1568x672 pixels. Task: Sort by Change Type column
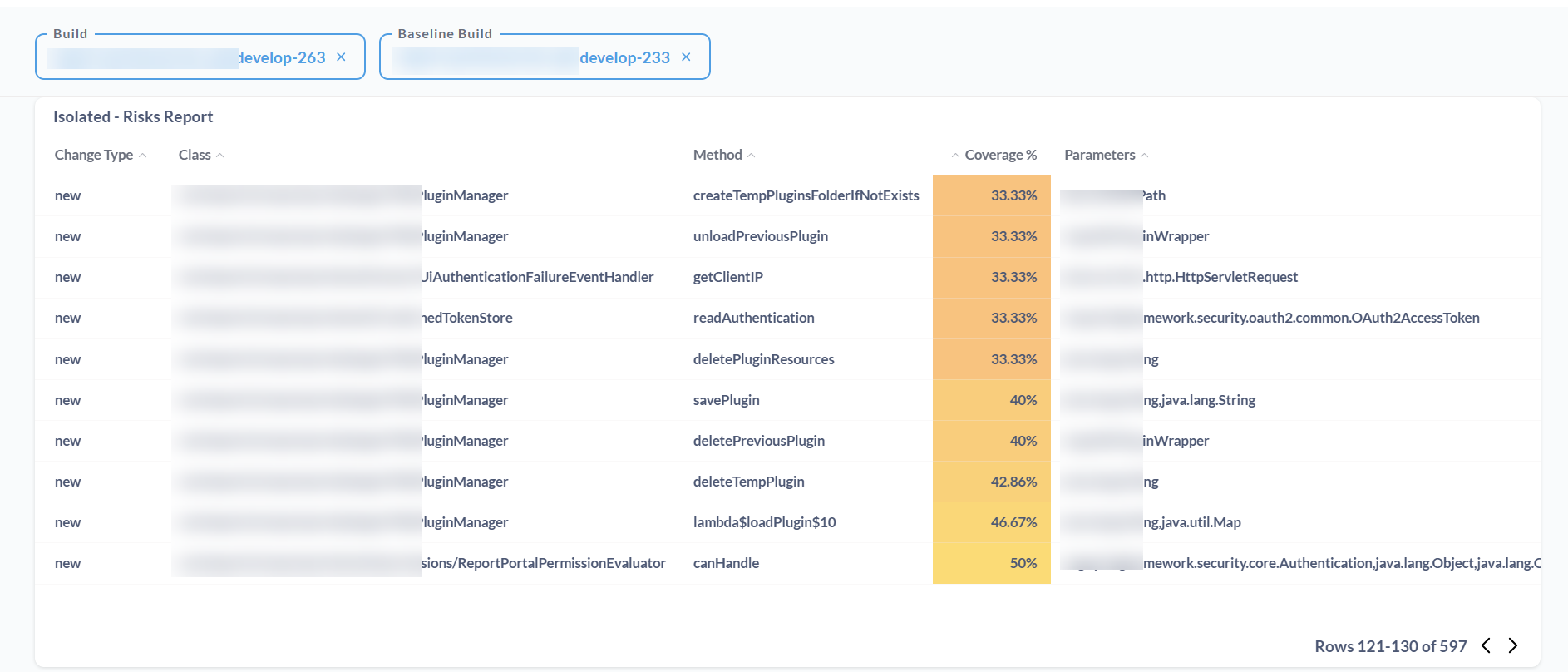(x=101, y=155)
